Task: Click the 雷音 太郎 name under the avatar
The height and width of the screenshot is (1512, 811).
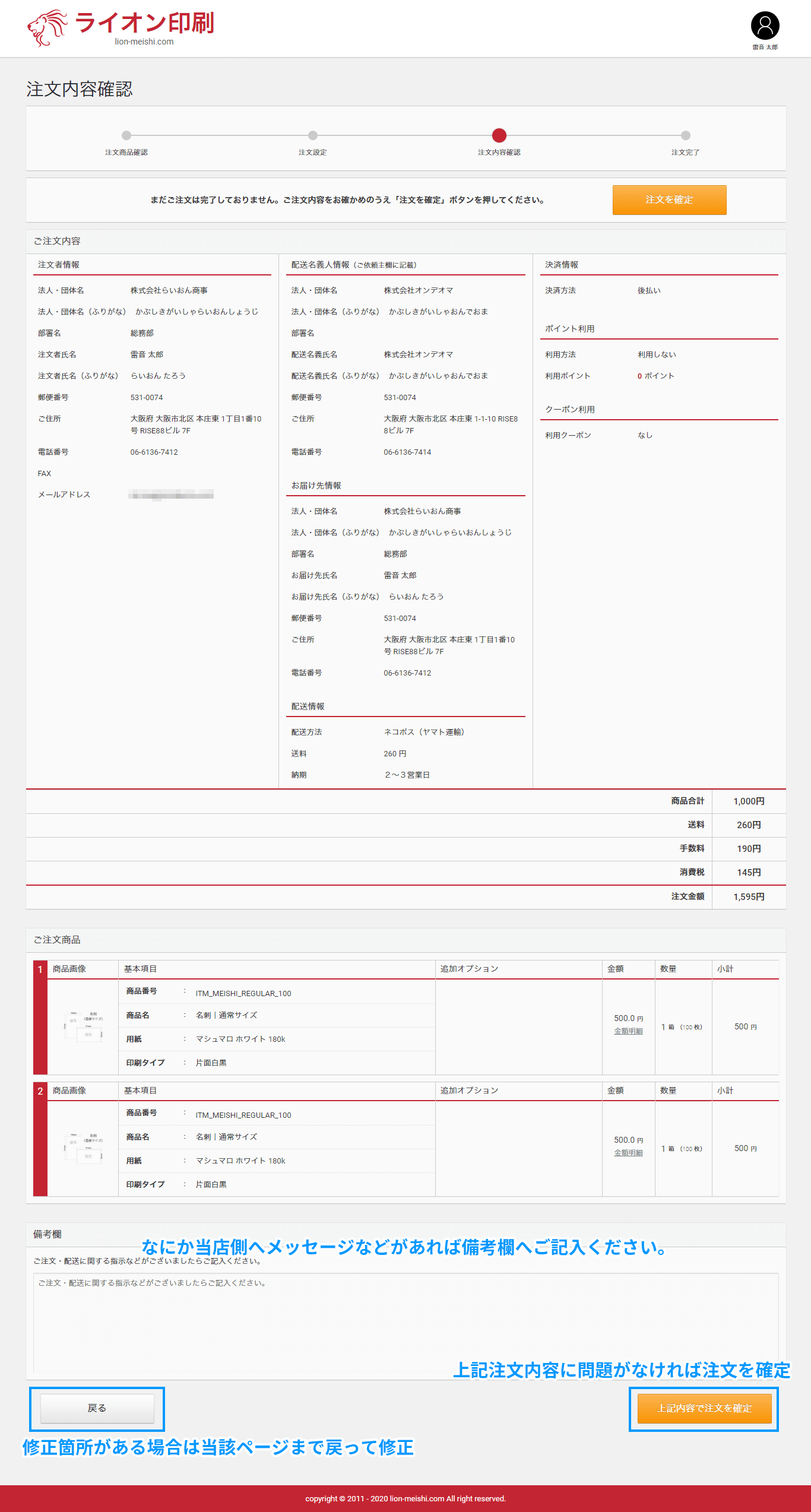Action: pyautogui.click(x=765, y=47)
